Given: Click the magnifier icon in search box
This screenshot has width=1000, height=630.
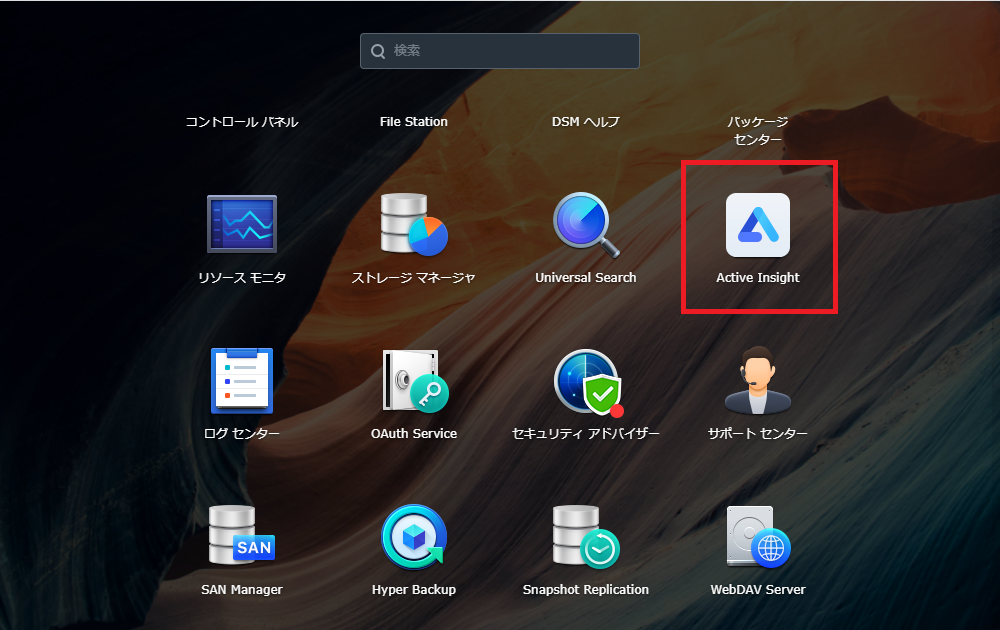Looking at the screenshot, I should click(378, 51).
